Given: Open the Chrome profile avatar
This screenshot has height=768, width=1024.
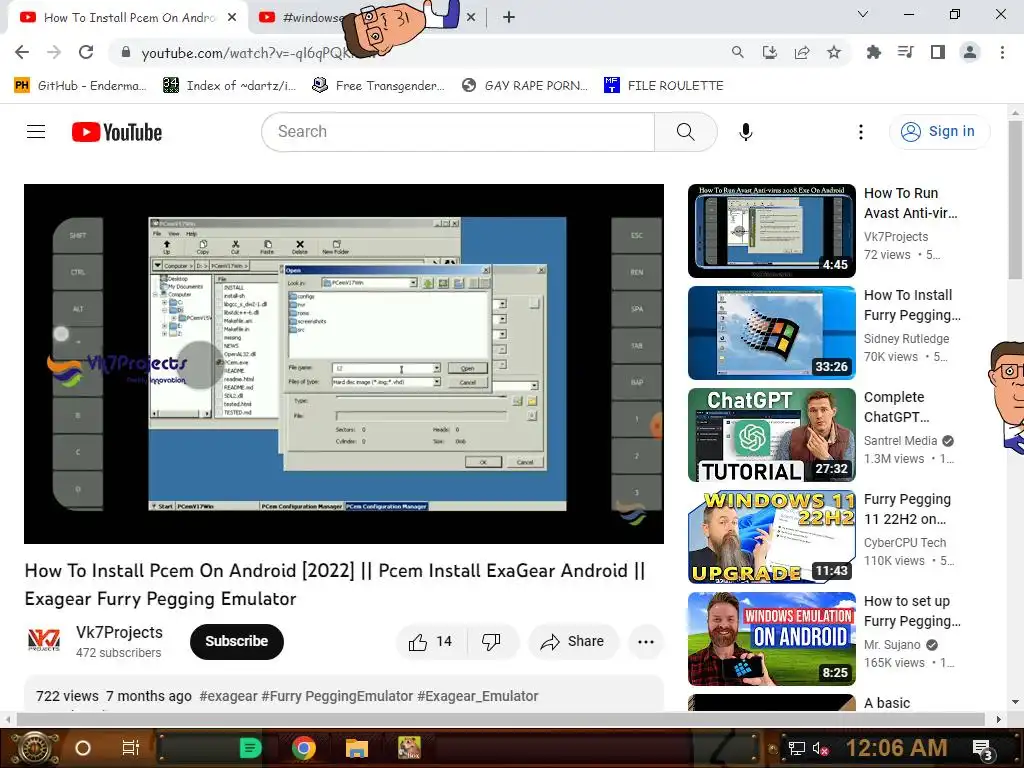Looking at the screenshot, I should [x=970, y=52].
